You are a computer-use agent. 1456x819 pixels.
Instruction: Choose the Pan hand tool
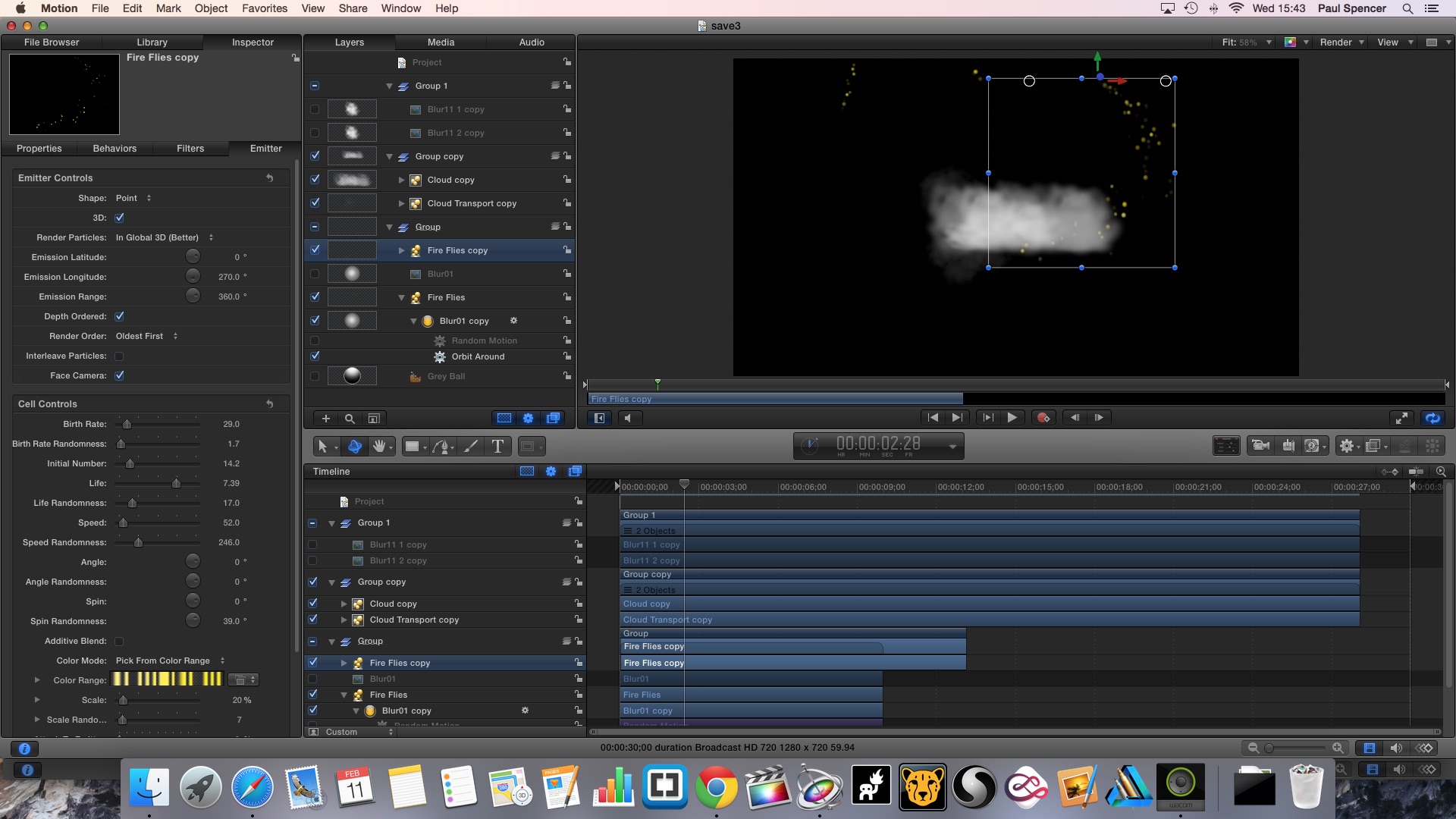coord(378,447)
